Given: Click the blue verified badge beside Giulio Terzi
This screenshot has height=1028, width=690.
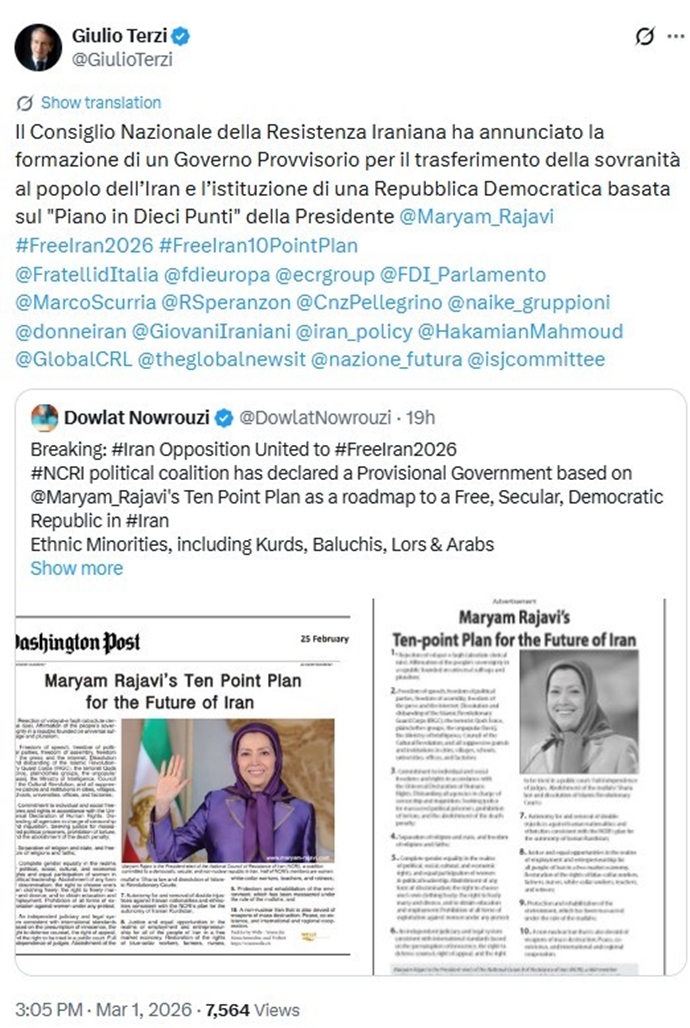Looking at the screenshot, I should (x=180, y=35).
